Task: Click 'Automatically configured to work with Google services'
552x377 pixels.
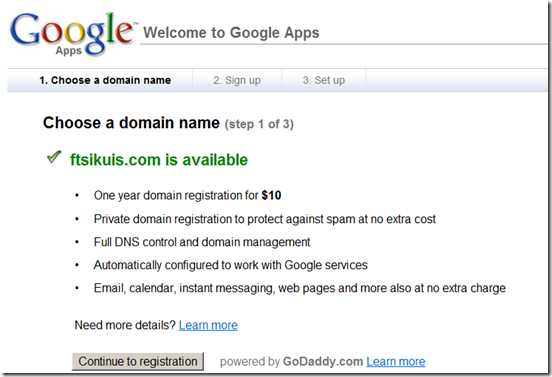Action: pos(231,265)
